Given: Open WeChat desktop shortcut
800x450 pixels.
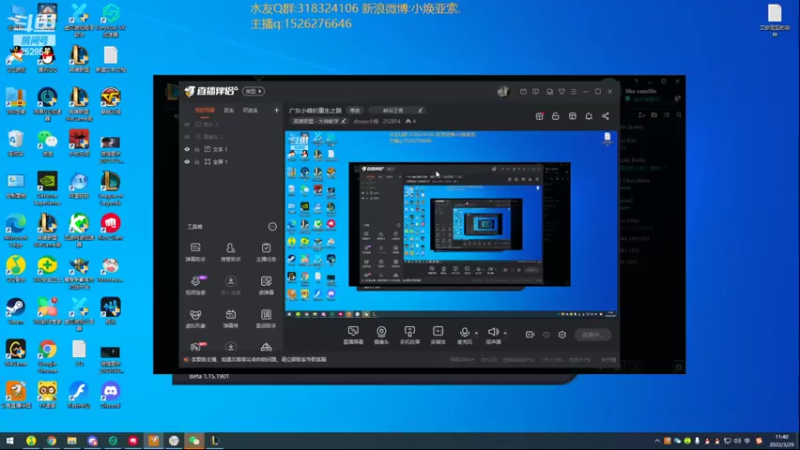Looking at the screenshot, I should [47, 143].
